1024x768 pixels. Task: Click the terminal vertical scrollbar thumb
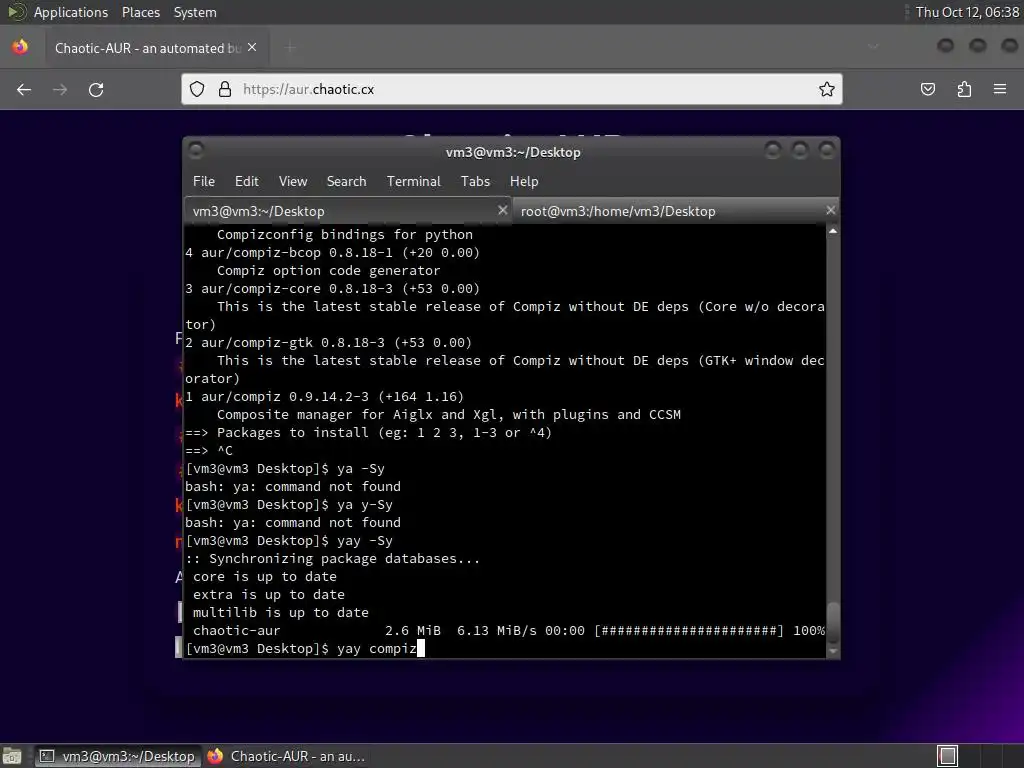pos(833,622)
